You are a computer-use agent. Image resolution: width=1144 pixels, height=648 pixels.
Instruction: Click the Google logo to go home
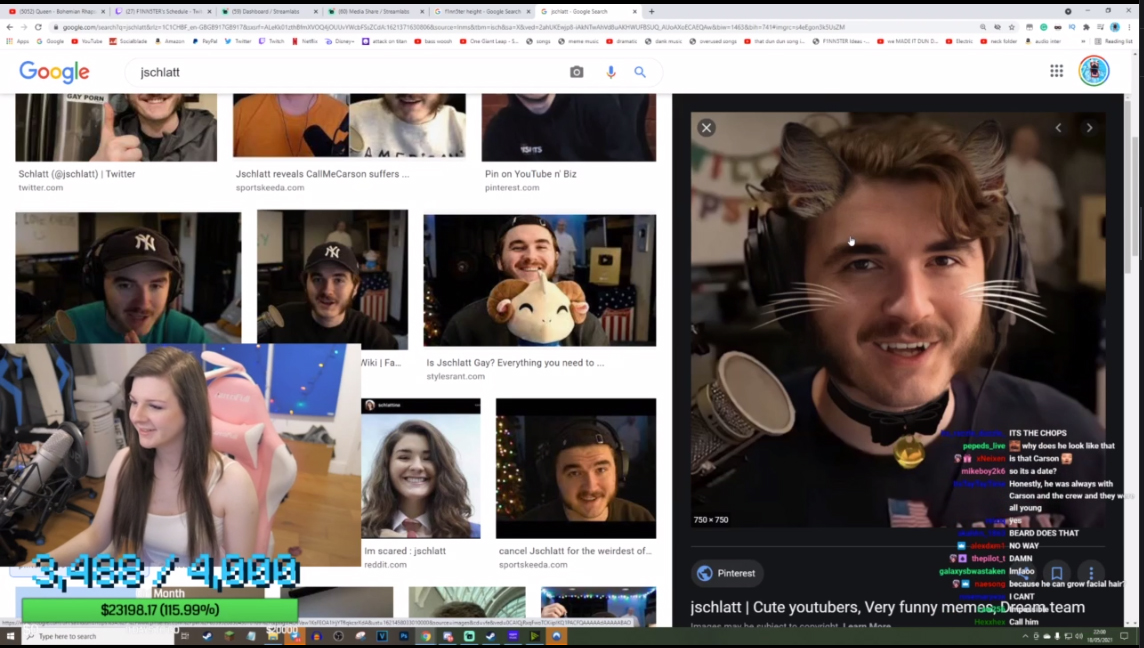pyautogui.click(x=54, y=72)
